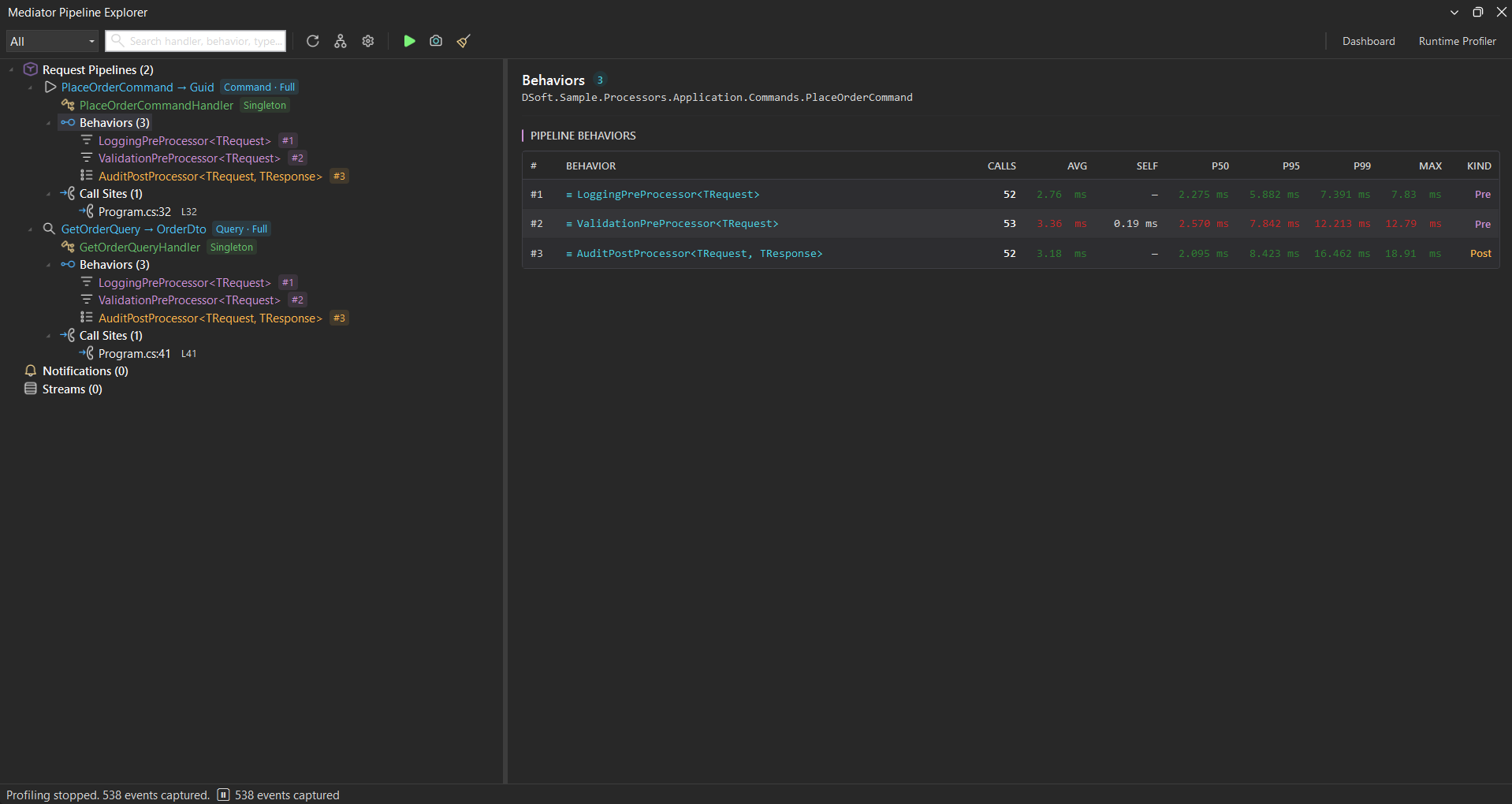Open the Runtime Profiler tab
The width and height of the screenshot is (1512, 804).
1457,41
